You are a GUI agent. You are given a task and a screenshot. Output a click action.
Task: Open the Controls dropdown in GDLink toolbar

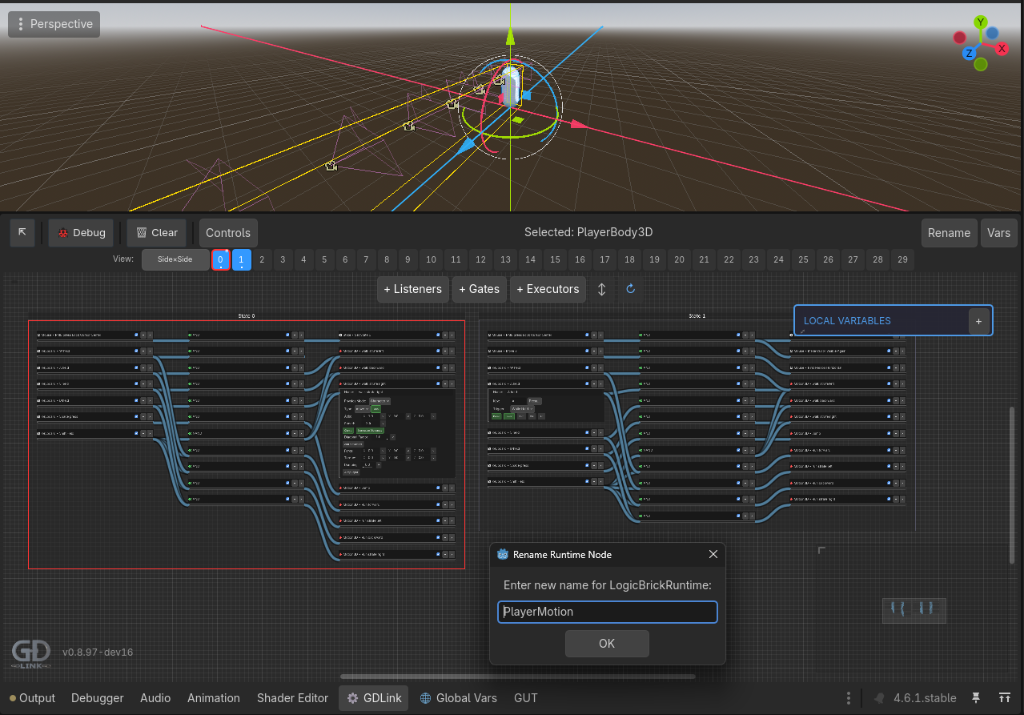(228, 232)
